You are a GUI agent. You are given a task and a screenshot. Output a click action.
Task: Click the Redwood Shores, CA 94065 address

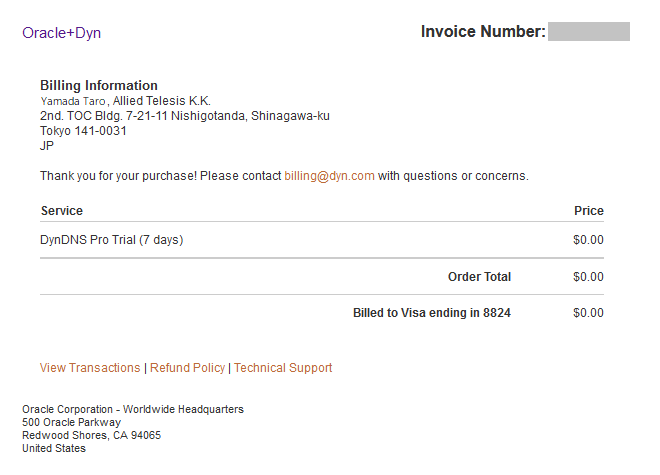coord(91,435)
